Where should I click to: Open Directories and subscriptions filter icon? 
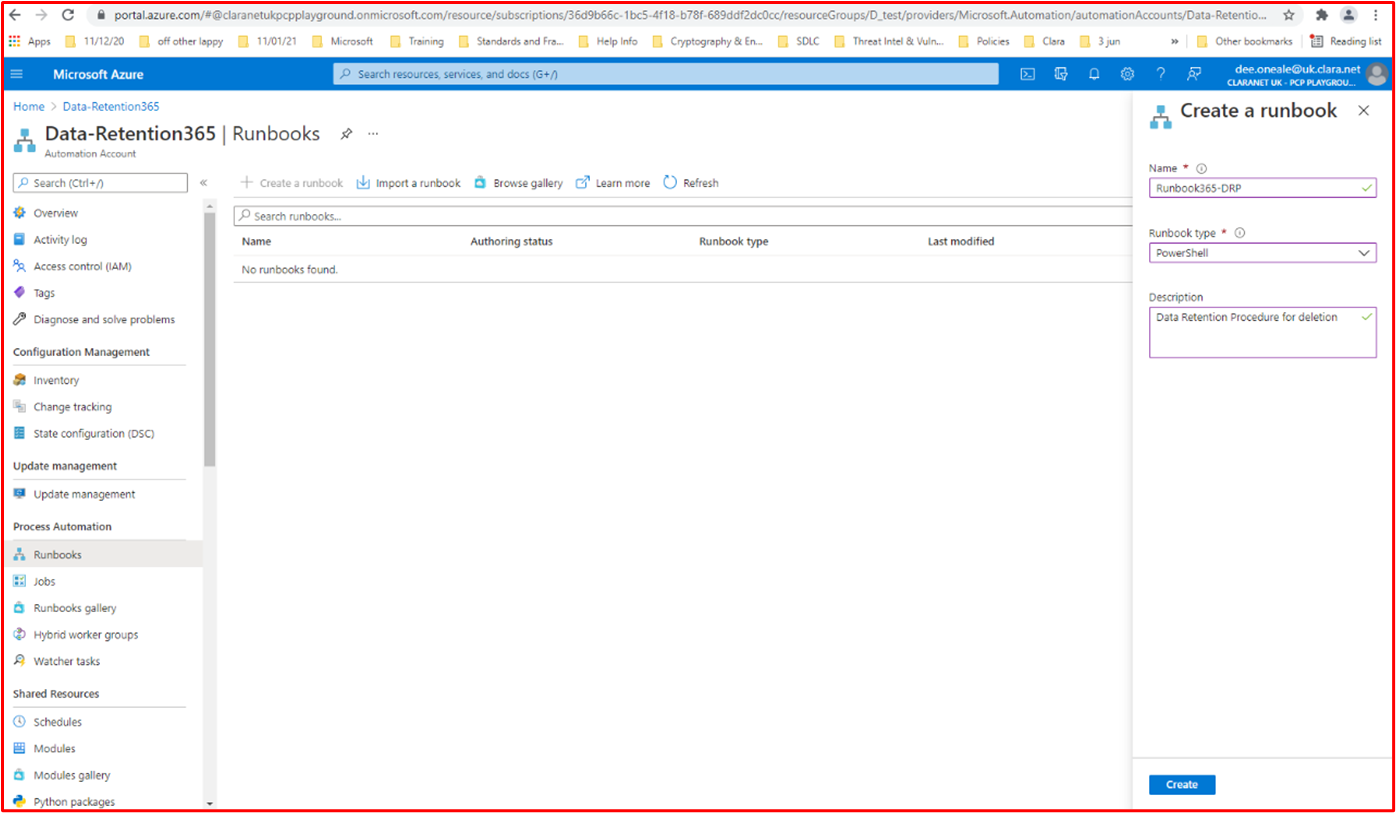click(x=1061, y=74)
